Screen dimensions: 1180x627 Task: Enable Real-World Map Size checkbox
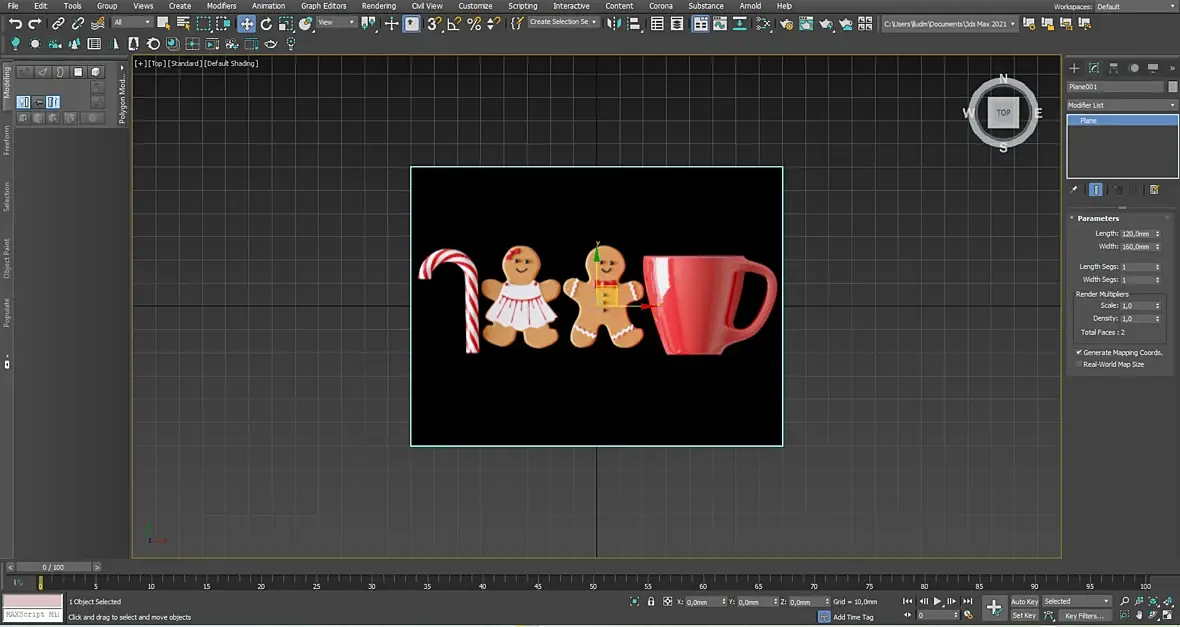(x=1079, y=364)
